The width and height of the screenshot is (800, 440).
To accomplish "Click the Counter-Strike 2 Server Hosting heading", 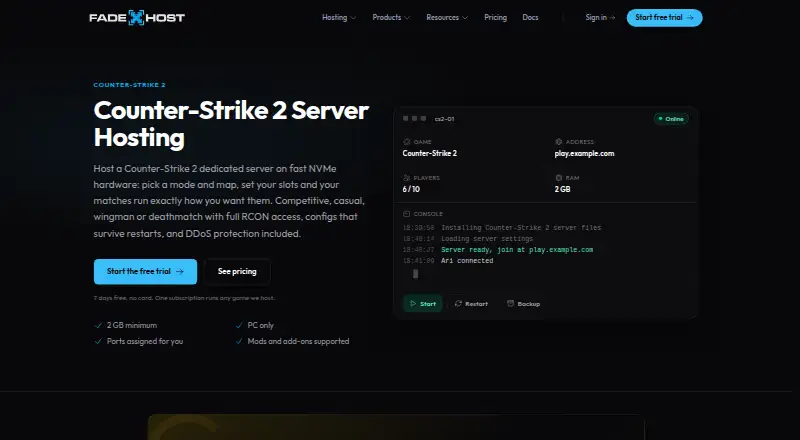I will point(231,124).
